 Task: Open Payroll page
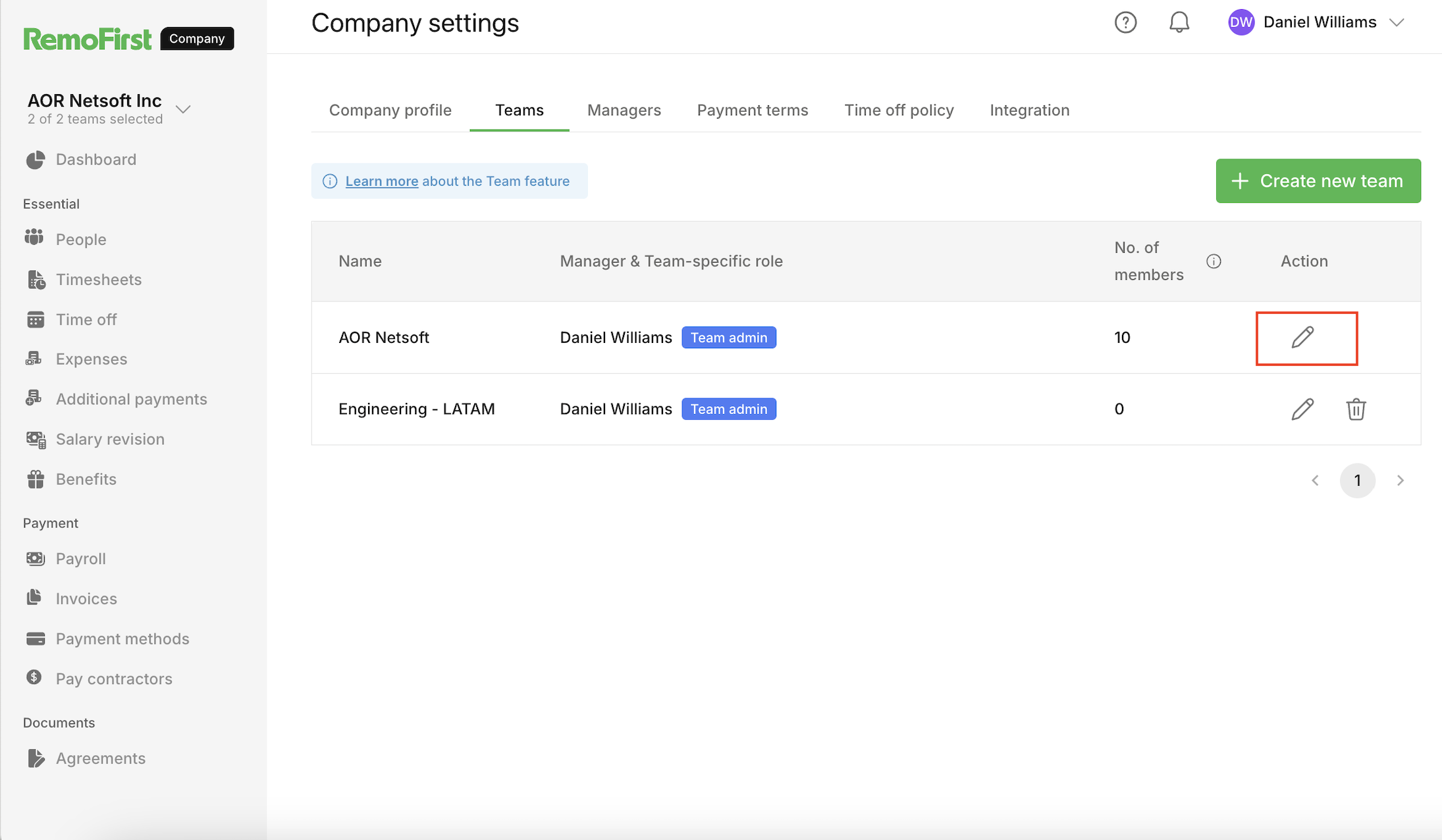click(x=80, y=558)
